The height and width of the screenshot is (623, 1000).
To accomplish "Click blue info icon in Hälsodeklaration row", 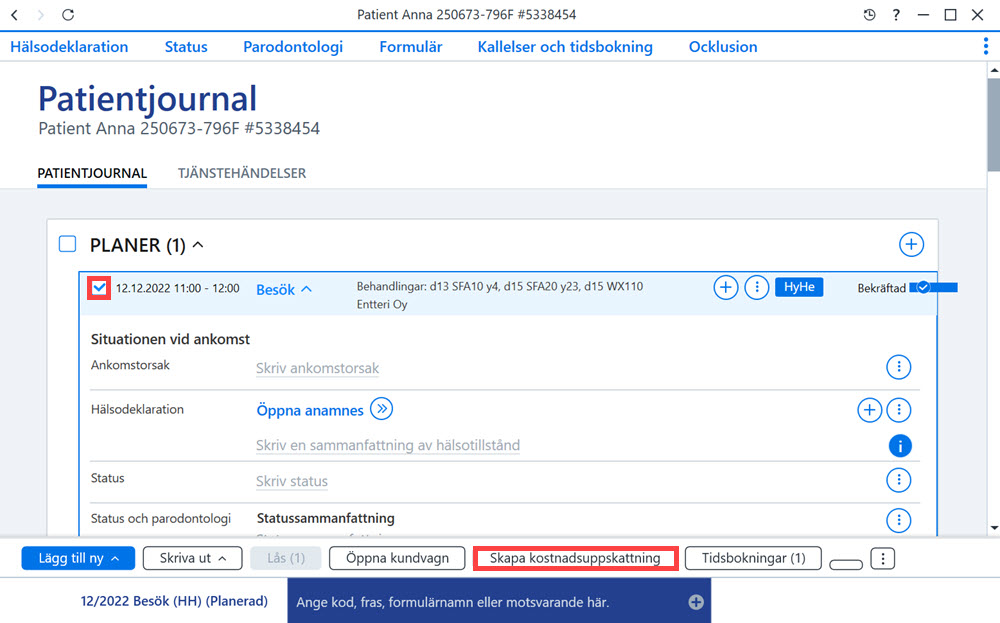I will click(900, 446).
